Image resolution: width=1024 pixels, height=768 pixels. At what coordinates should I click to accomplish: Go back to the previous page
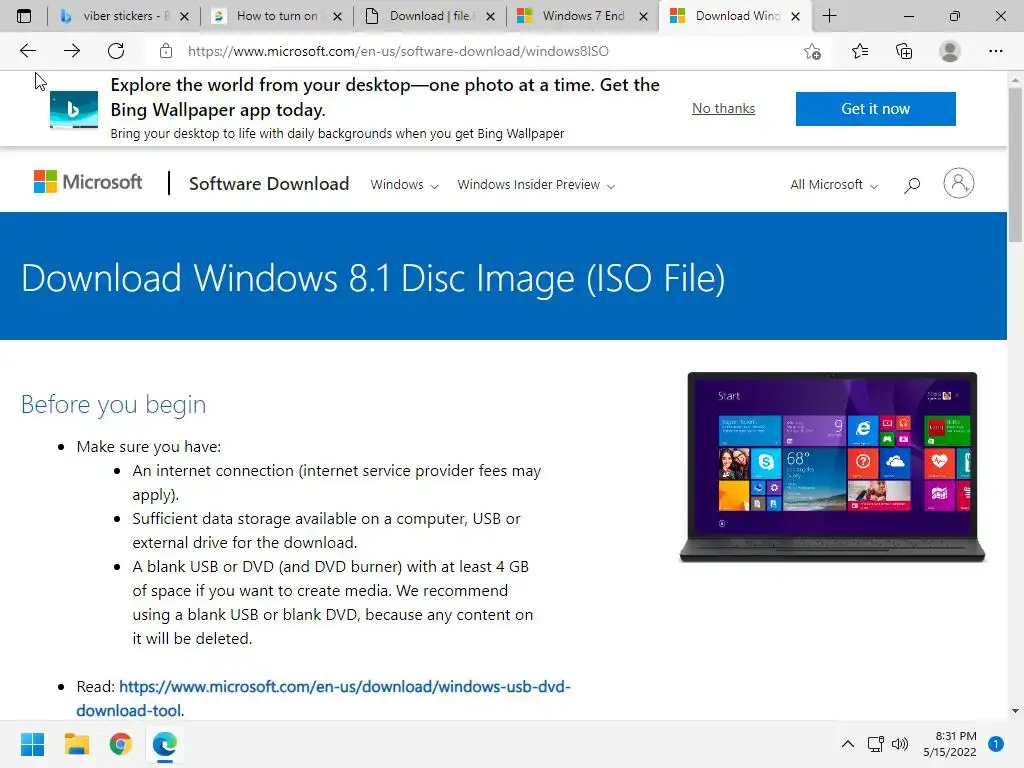tap(27, 51)
